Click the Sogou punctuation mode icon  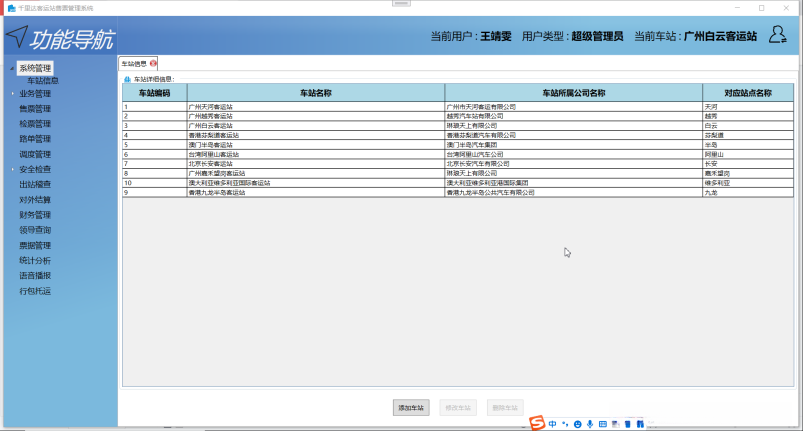(x=565, y=424)
